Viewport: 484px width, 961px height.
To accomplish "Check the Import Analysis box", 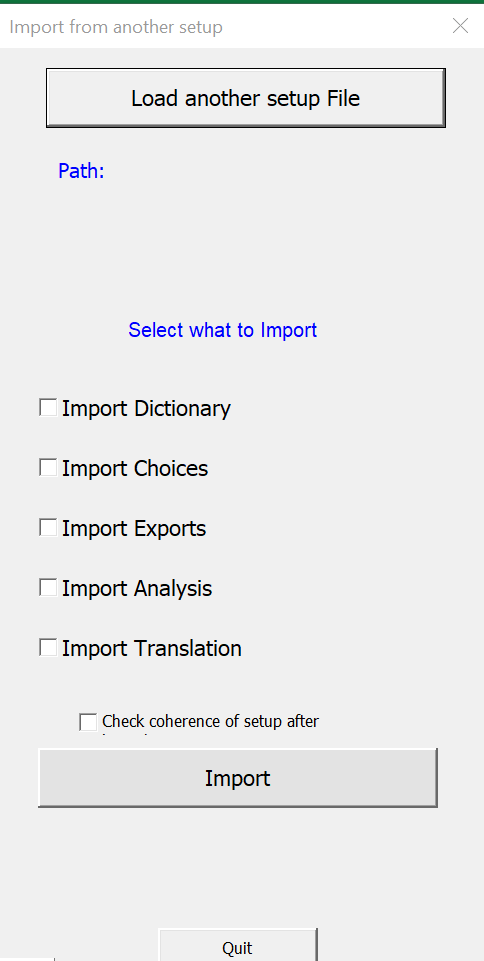I will tap(48, 588).
